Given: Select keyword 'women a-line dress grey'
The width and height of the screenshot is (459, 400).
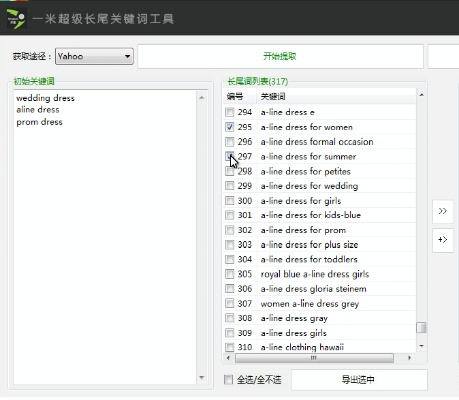Looking at the screenshot, I should click(310, 304).
